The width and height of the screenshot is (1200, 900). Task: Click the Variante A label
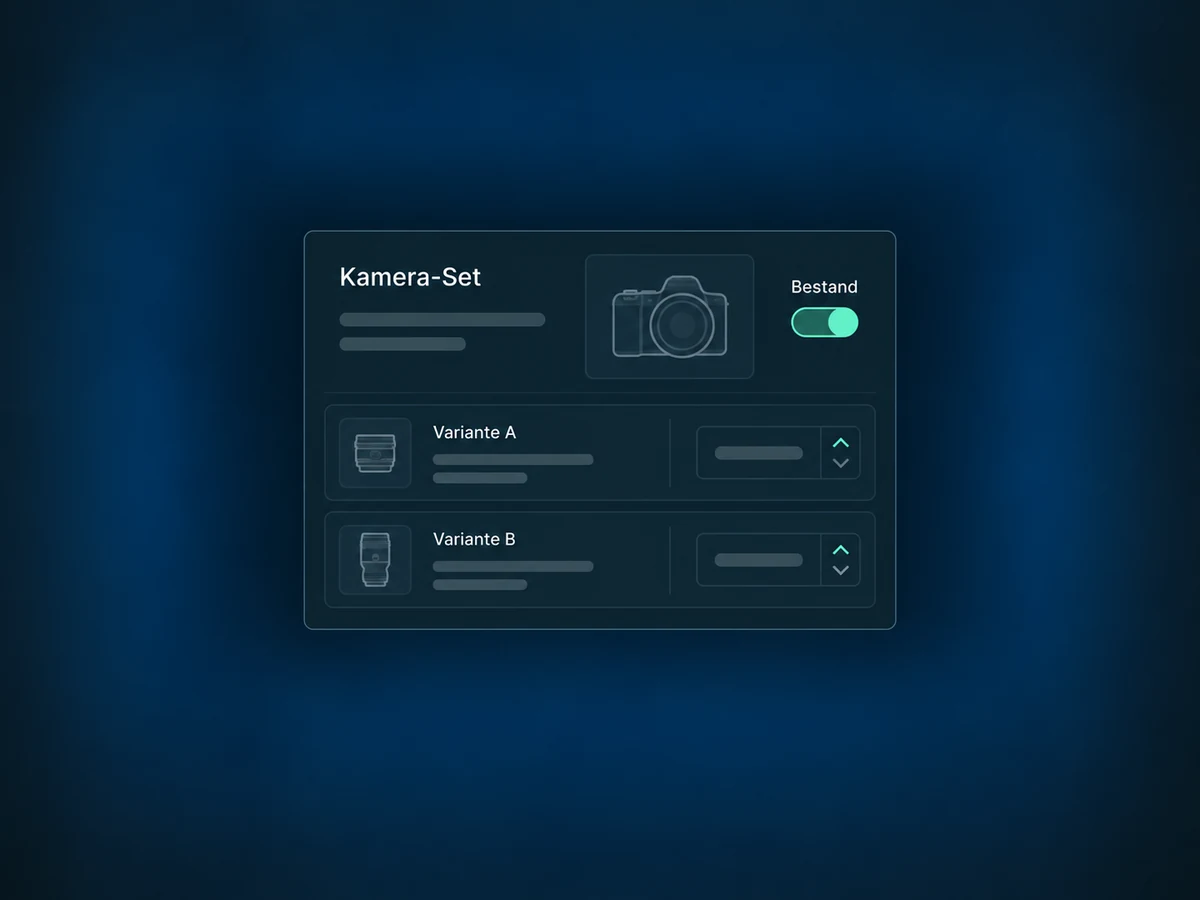[x=474, y=432]
